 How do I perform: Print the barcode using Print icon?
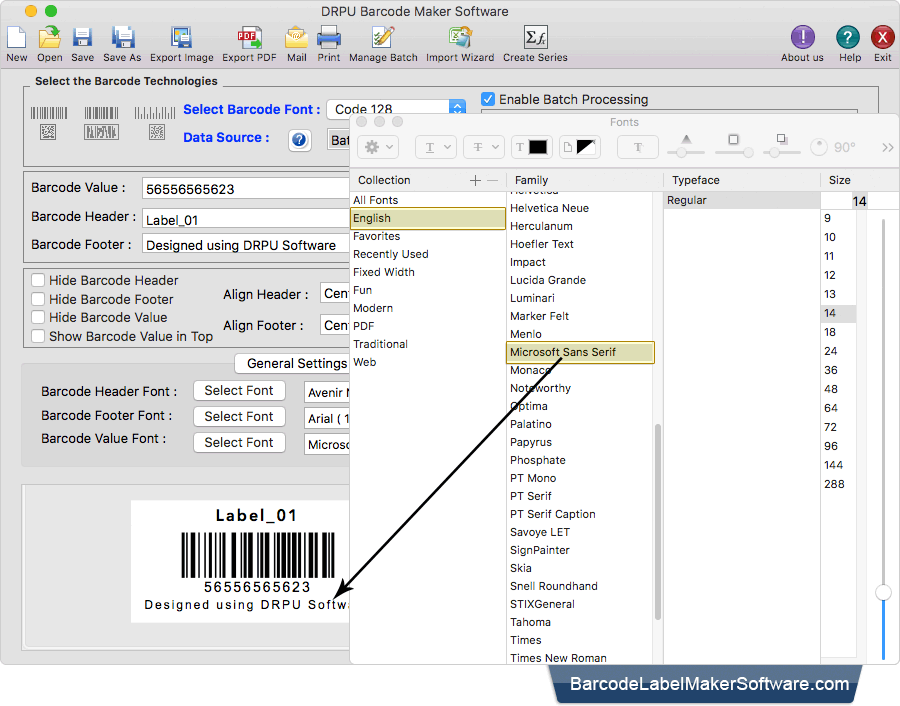tap(329, 38)
